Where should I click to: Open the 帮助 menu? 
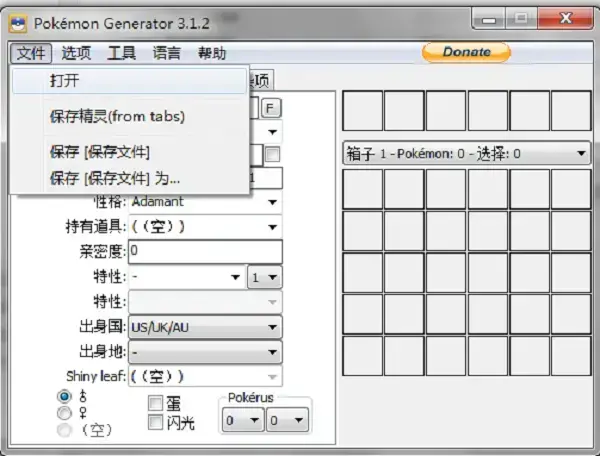click(212, 53)
